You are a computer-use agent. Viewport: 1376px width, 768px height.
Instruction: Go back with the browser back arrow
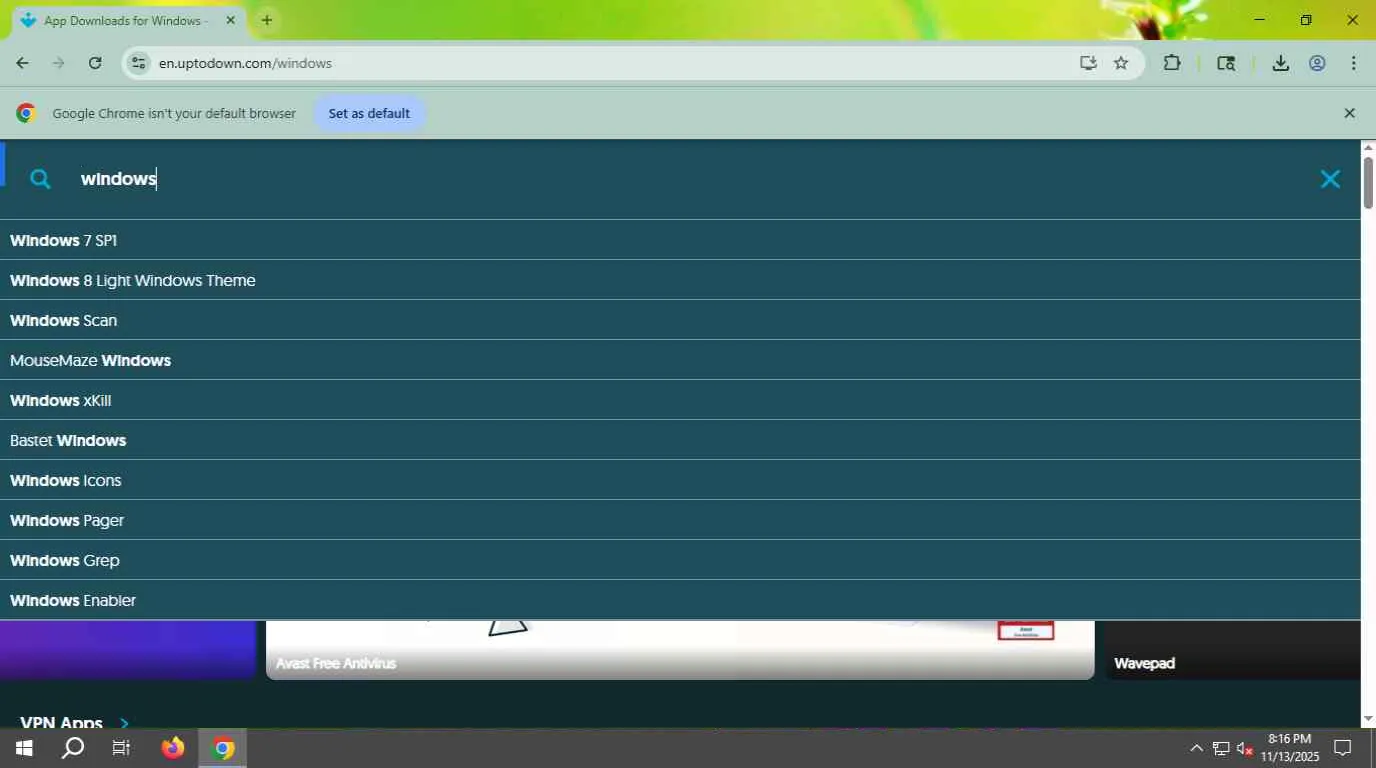(x=22, y=63)
